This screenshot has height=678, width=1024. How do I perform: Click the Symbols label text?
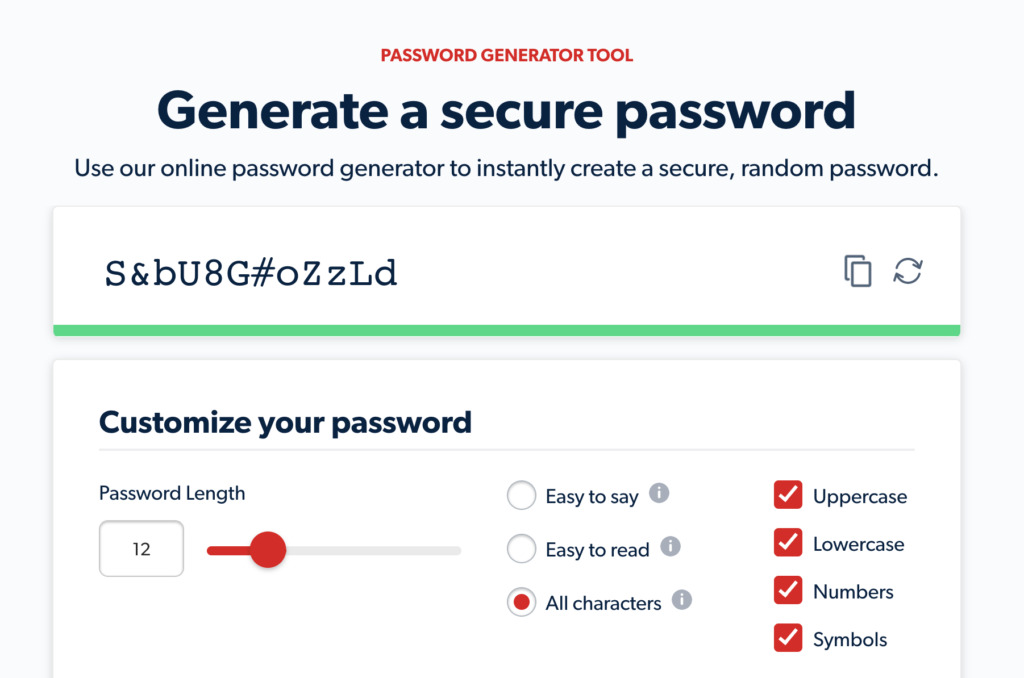pyautogui.click(x=850, y=639)
